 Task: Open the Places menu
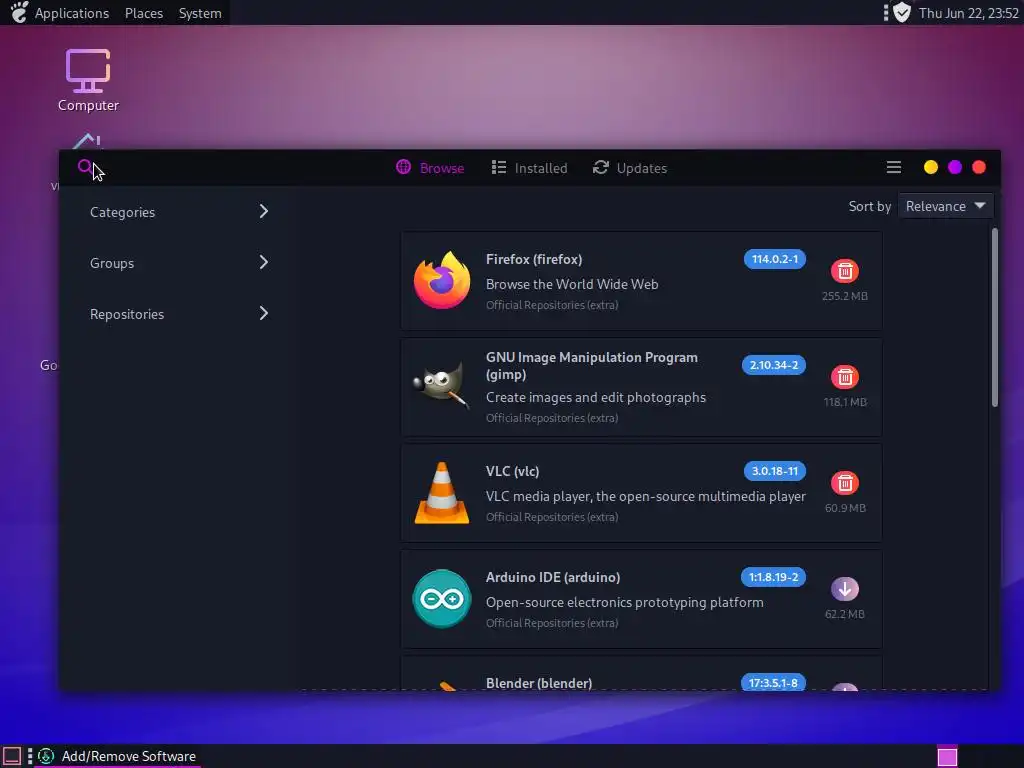144,13
